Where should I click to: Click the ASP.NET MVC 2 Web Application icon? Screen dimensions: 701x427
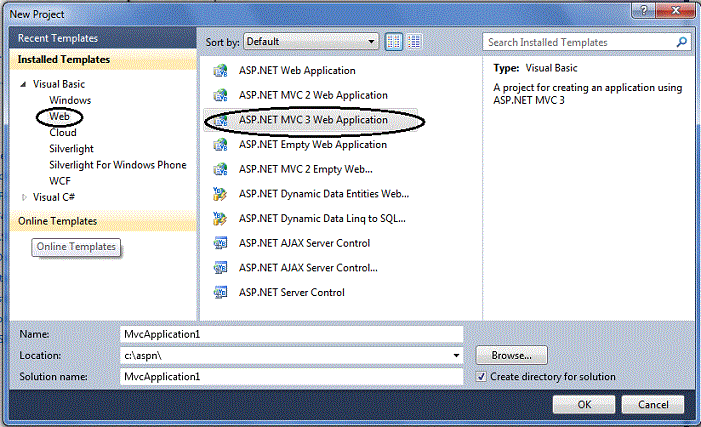[x=220, y=95]
